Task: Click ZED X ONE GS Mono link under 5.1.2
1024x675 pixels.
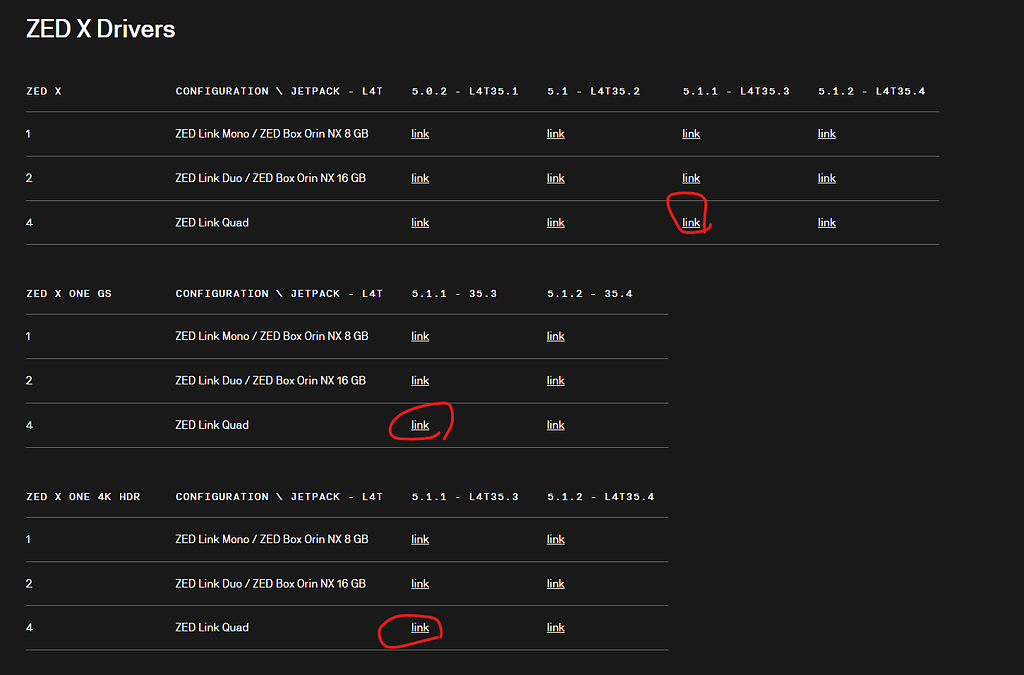Action: point(555,335)
